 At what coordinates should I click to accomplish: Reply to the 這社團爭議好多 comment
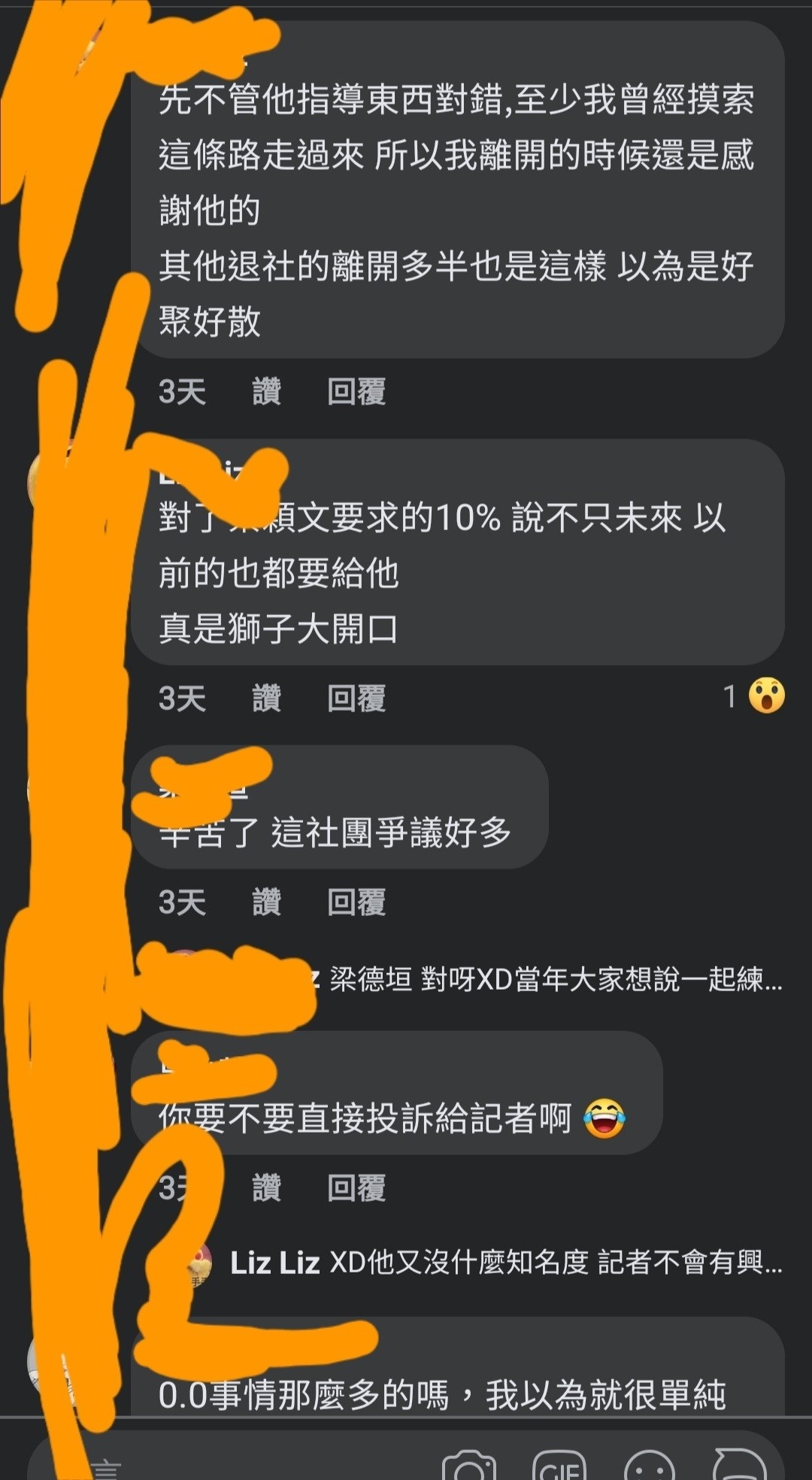point(356,902)
